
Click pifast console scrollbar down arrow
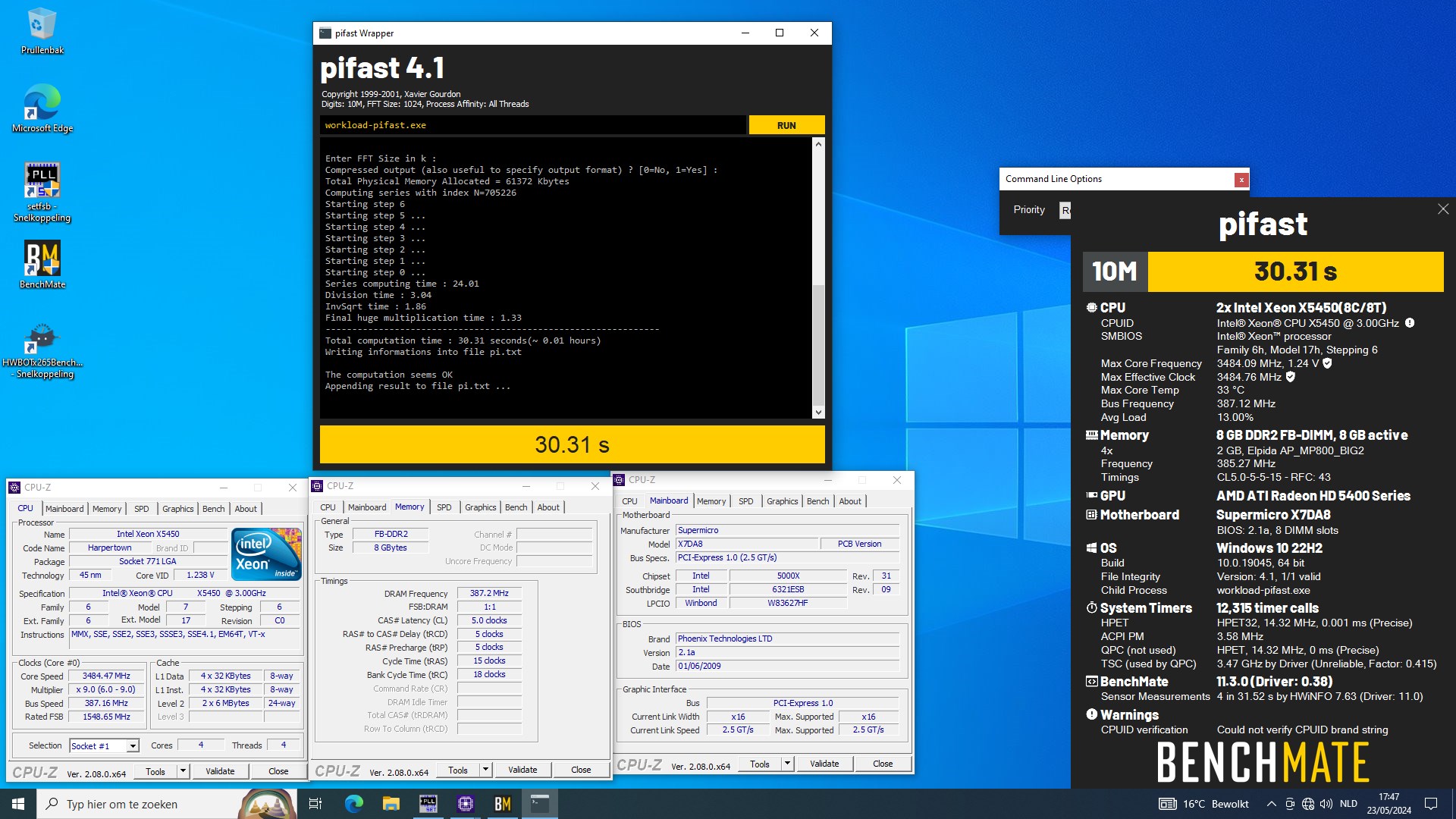pos(818,413)
